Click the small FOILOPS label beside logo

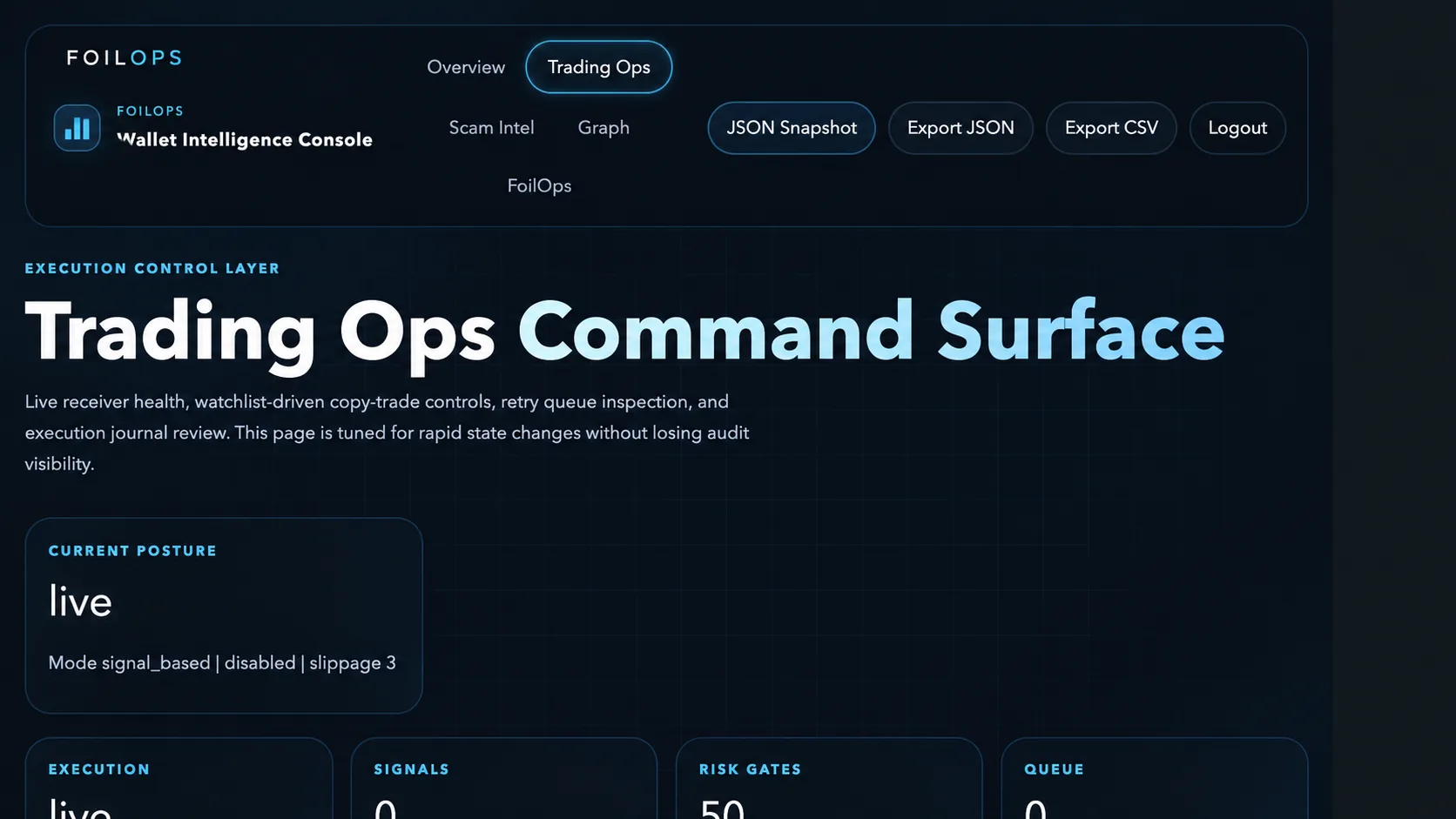[x=151, y=111]
